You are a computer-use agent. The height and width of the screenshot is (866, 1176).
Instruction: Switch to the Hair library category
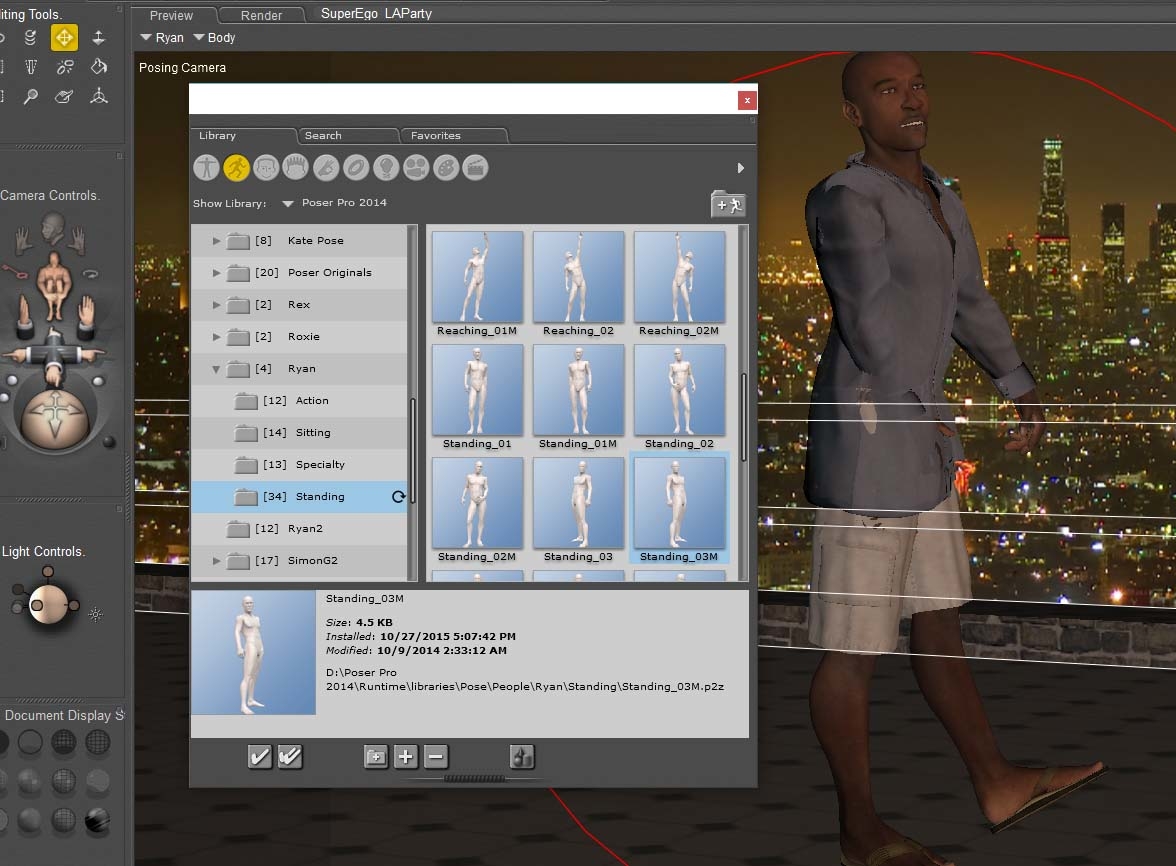coord(296,167)
